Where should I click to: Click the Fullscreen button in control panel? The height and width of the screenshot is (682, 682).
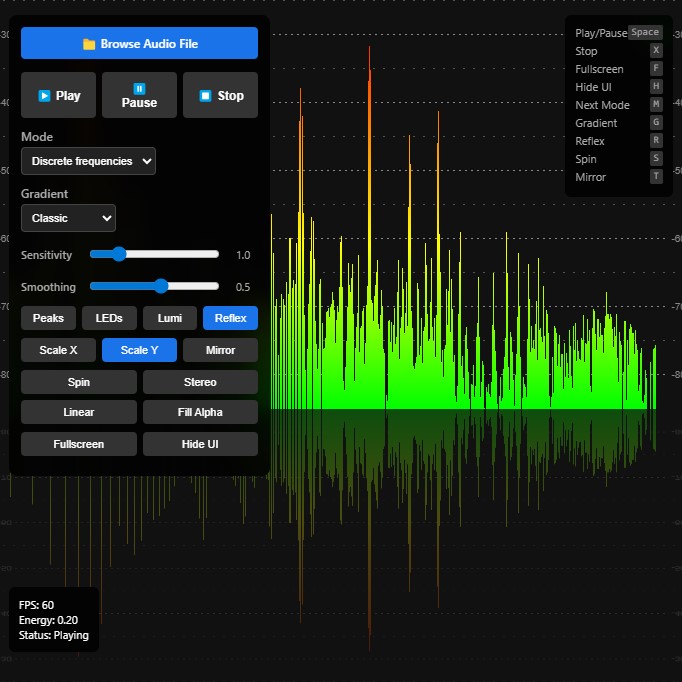pyautogui.click(x=79, y=444)
